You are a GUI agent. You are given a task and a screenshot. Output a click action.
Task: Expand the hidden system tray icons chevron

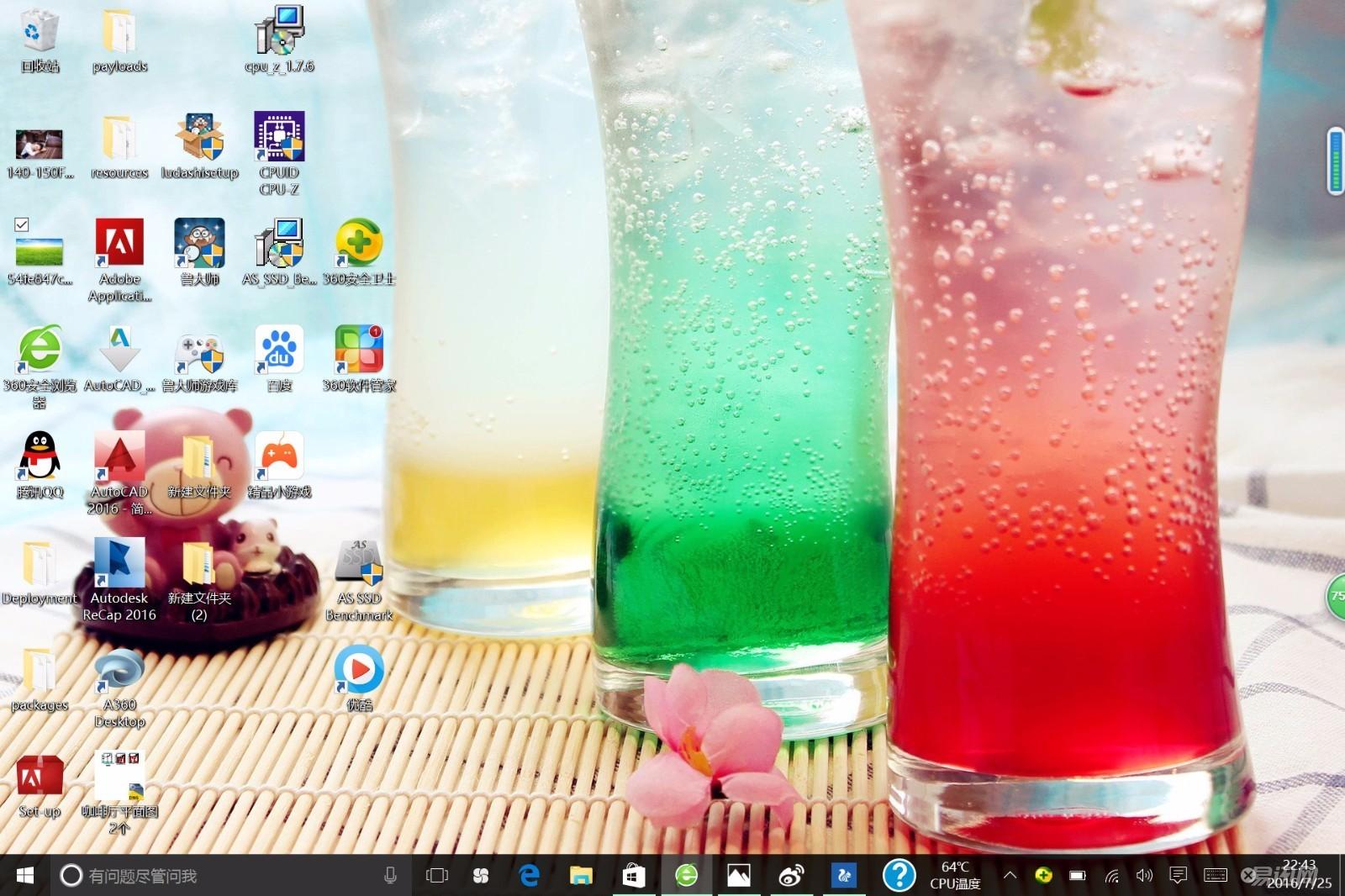(x=1010, y=876)
